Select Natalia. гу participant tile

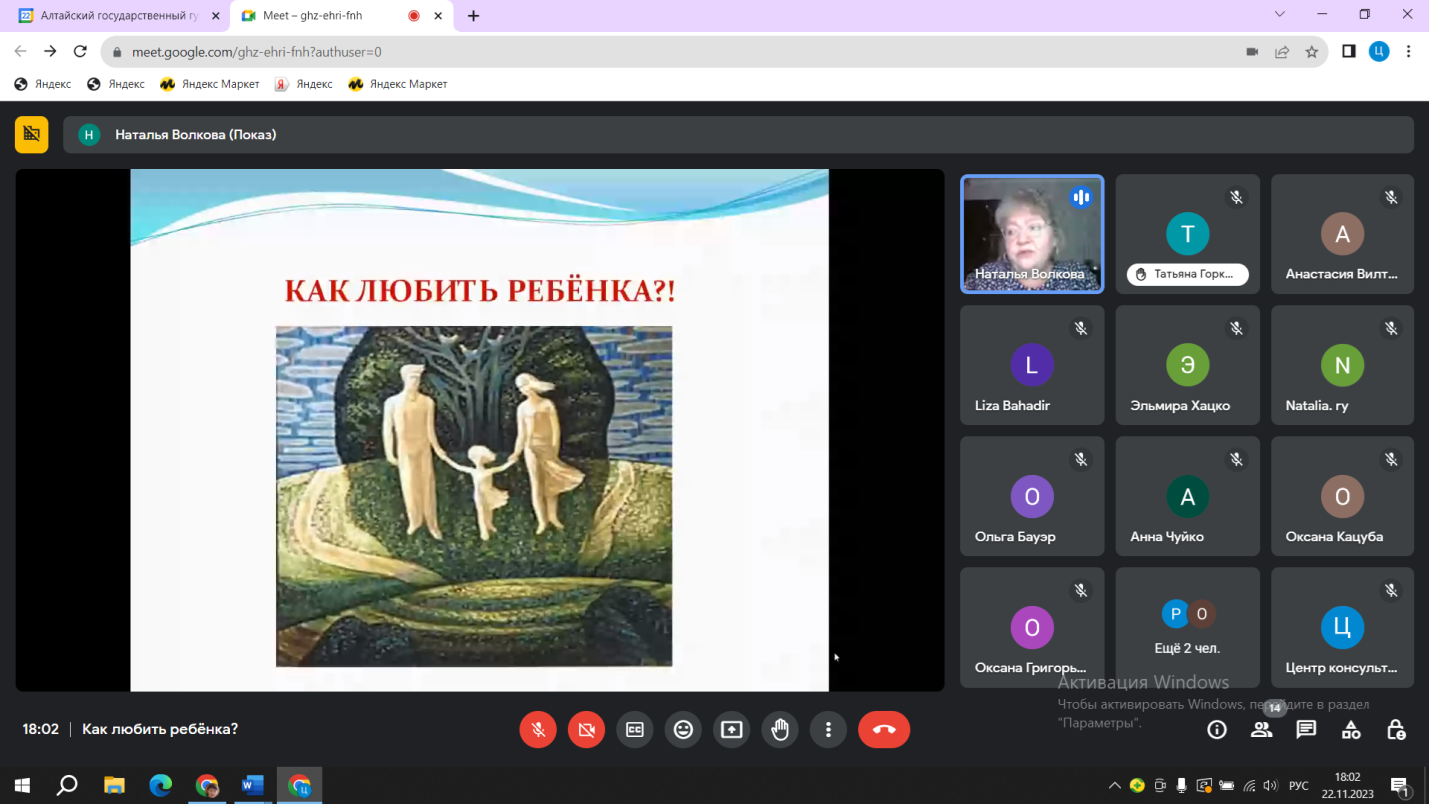(x=1342, y=365)
